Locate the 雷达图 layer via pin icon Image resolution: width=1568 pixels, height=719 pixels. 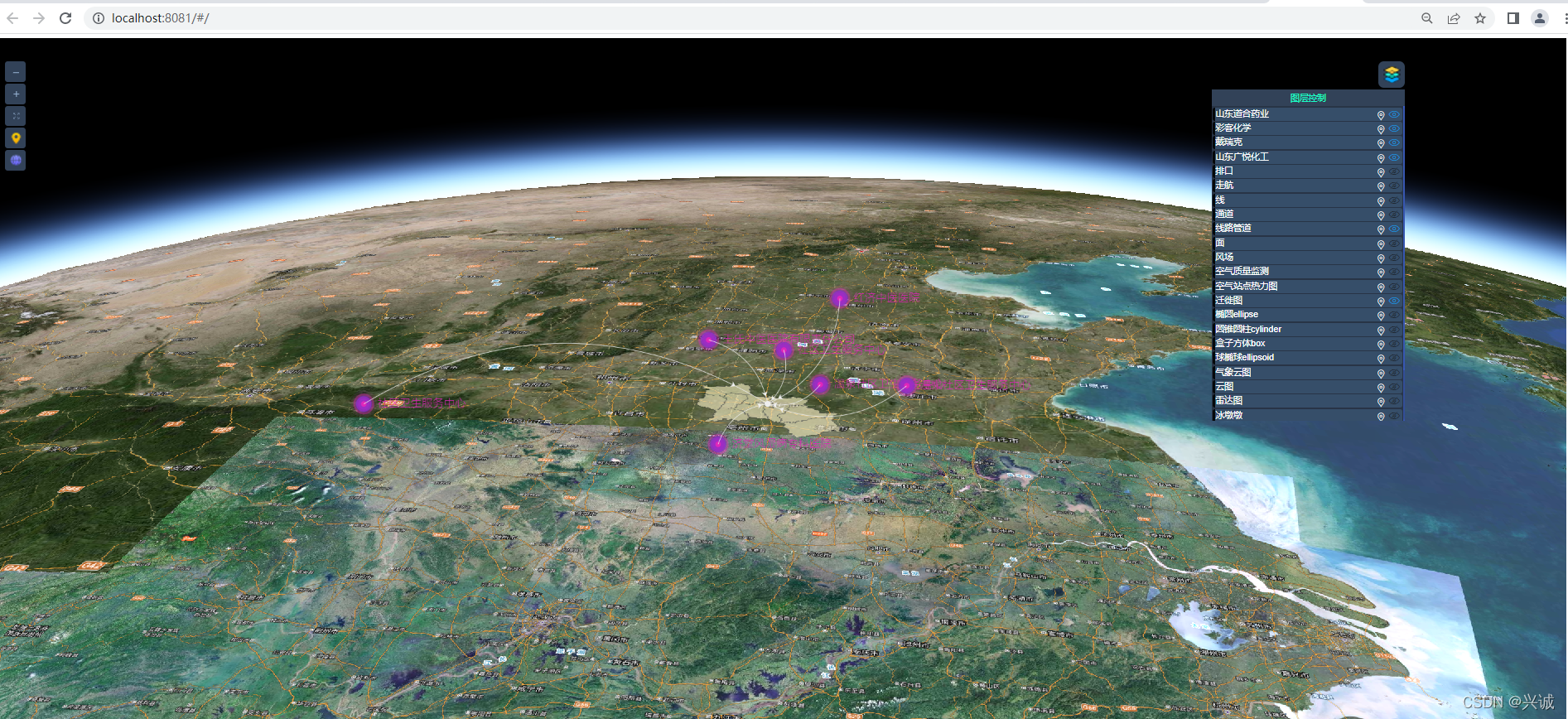[1381, 402]
